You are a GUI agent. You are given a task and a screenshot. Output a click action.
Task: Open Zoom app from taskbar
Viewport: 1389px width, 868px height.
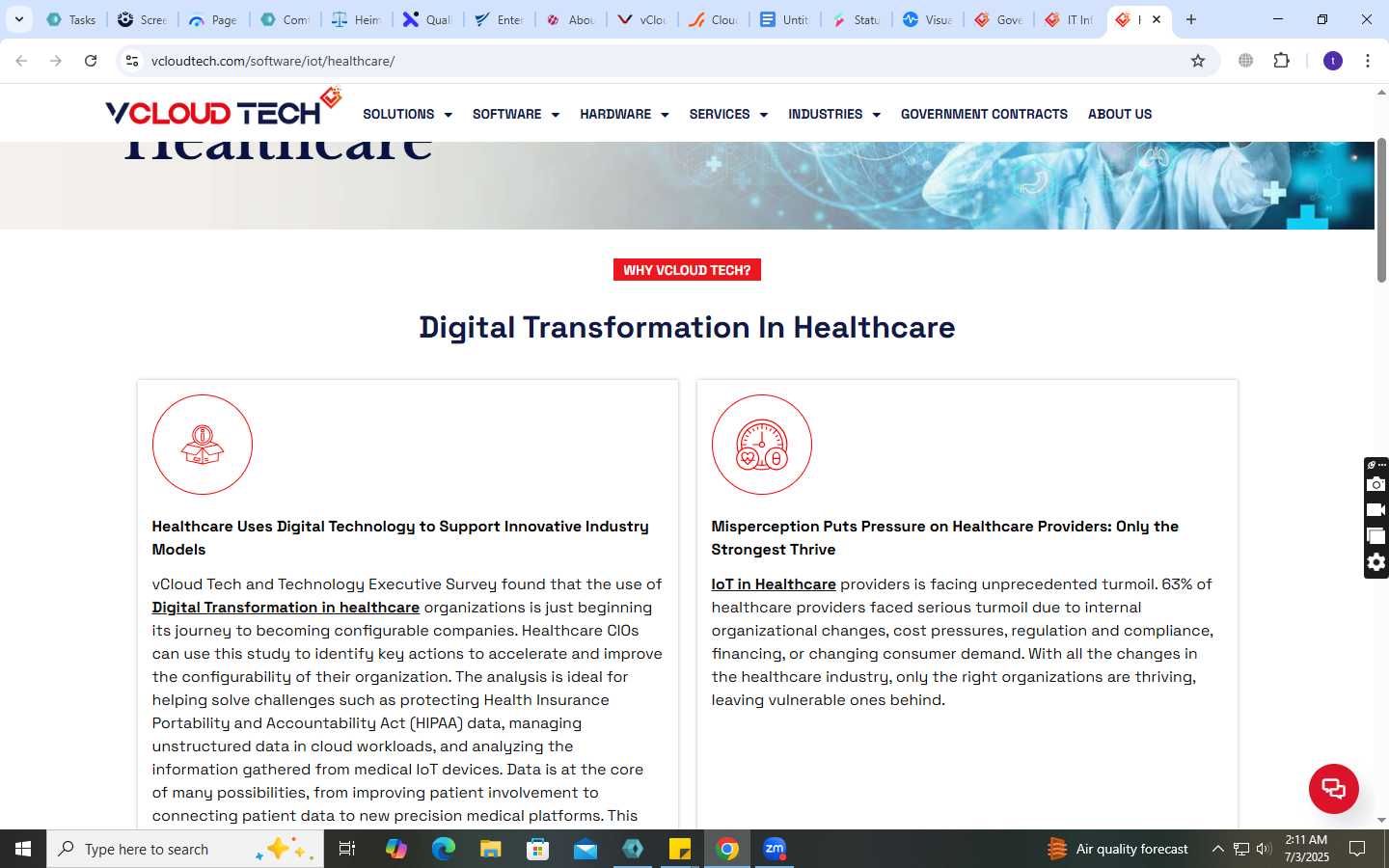point(775,849)
